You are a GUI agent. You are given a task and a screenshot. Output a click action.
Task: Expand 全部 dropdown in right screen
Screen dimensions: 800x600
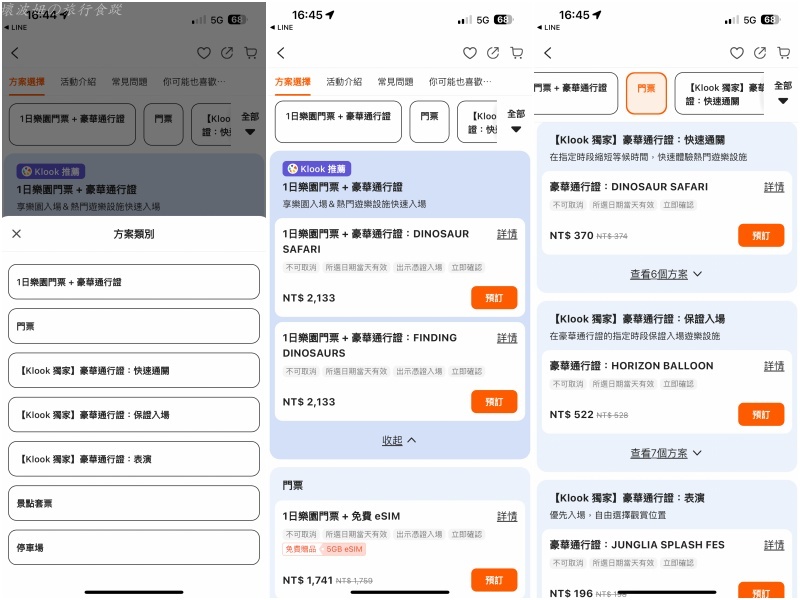[x=783, y=93]
